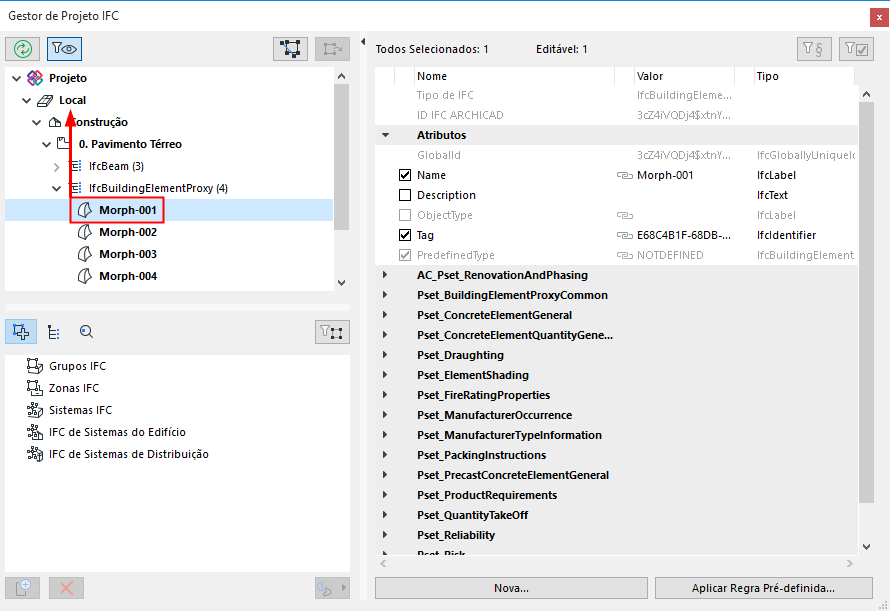Image resolution: width=890 pixels, height=611 pixels.
Task: Select the assignments tool with plus icon
Action: [x=23, y=332]
